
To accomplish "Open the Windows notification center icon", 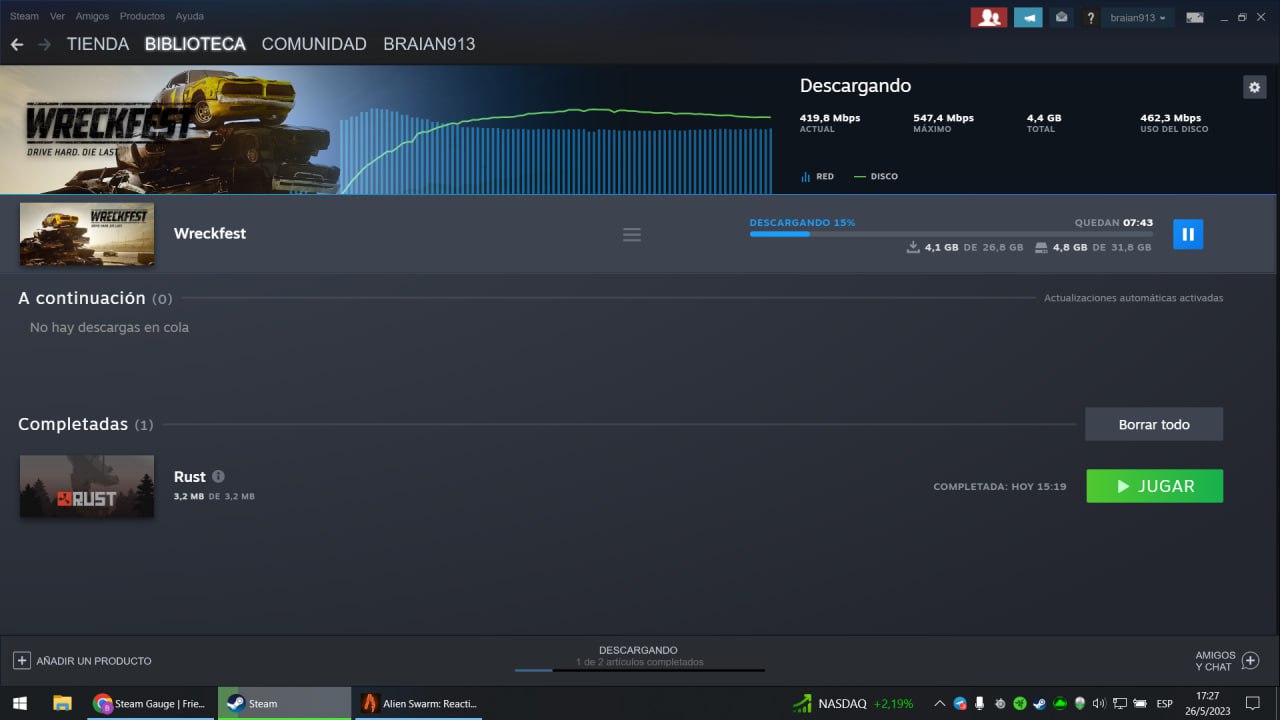I will (x=1252, y=703).
